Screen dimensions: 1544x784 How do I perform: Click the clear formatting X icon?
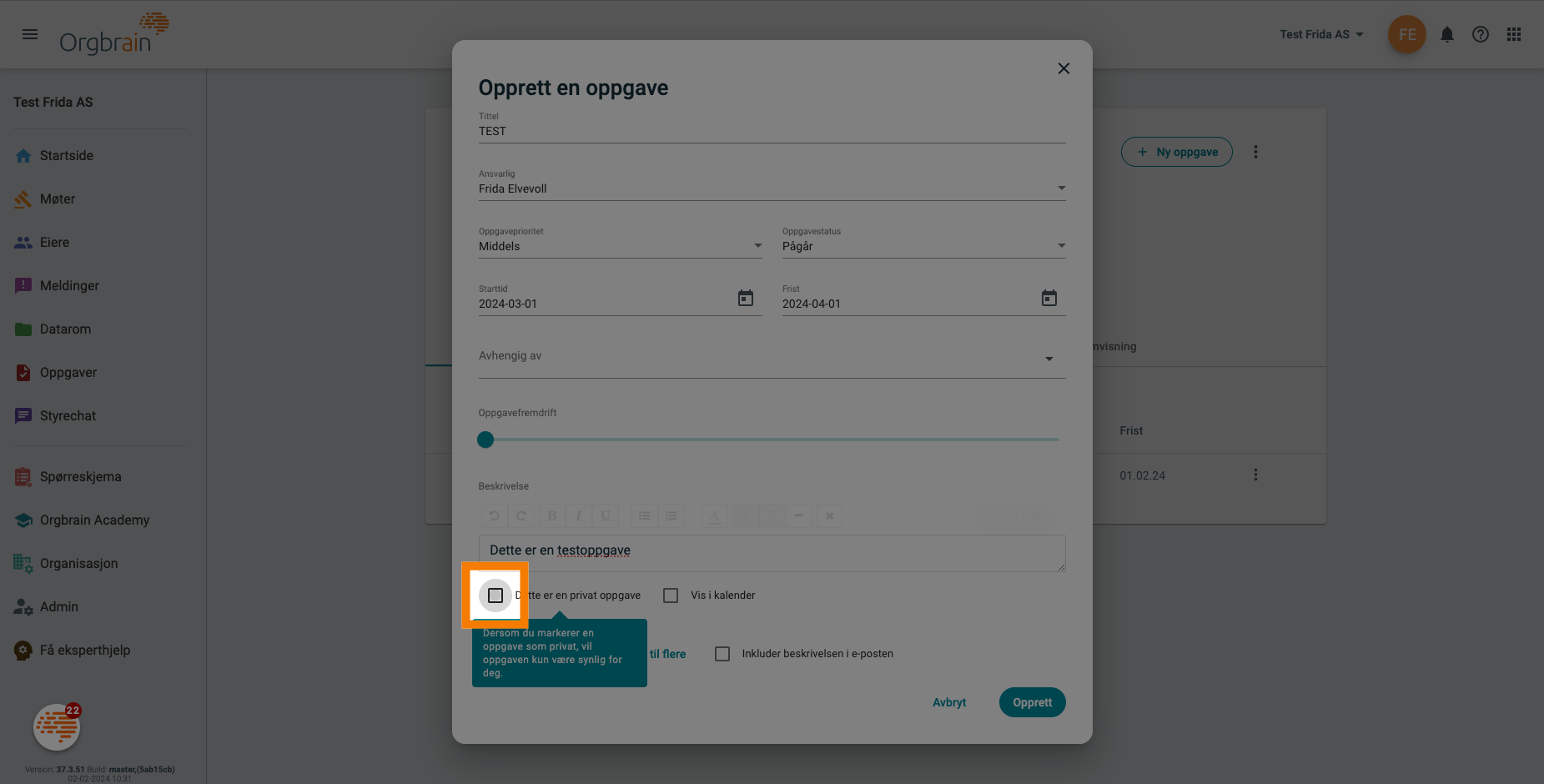click(x=829, y=515)
